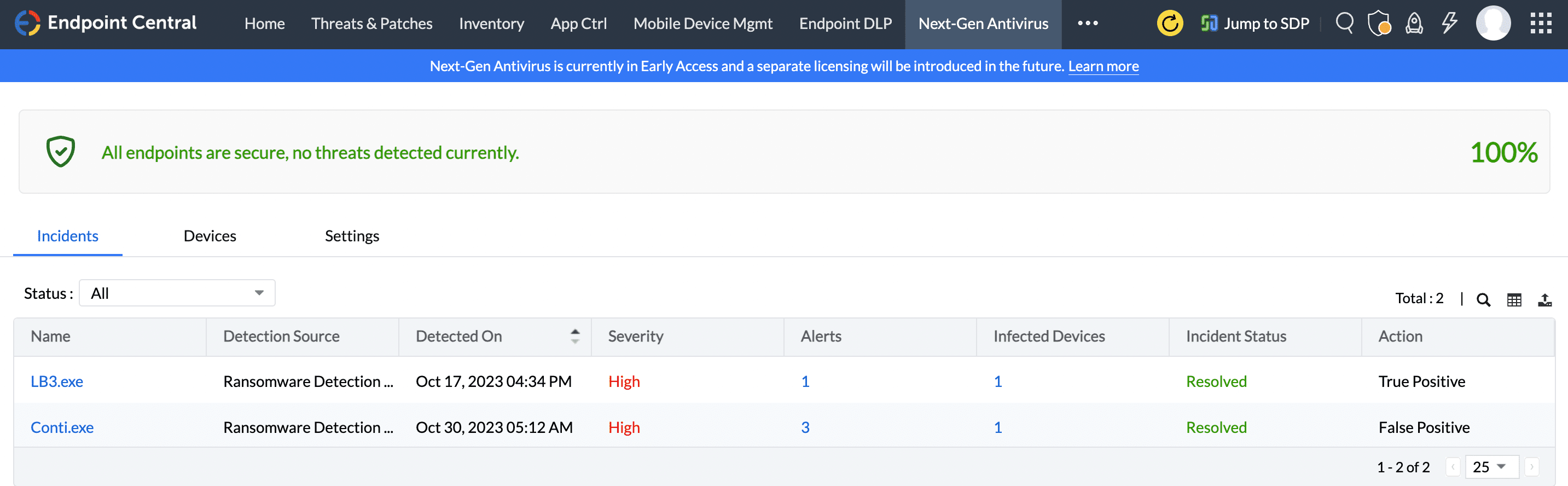
Task: Click the shield alert icon in header
Action: coord(1379,24)
